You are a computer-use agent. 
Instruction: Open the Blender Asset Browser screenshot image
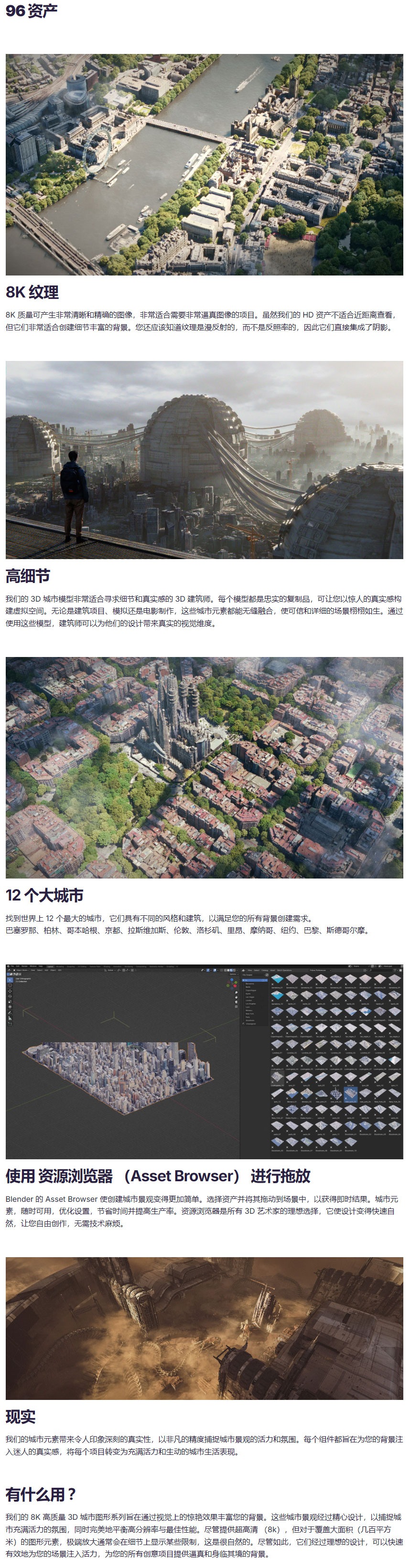coord(204,1061)
